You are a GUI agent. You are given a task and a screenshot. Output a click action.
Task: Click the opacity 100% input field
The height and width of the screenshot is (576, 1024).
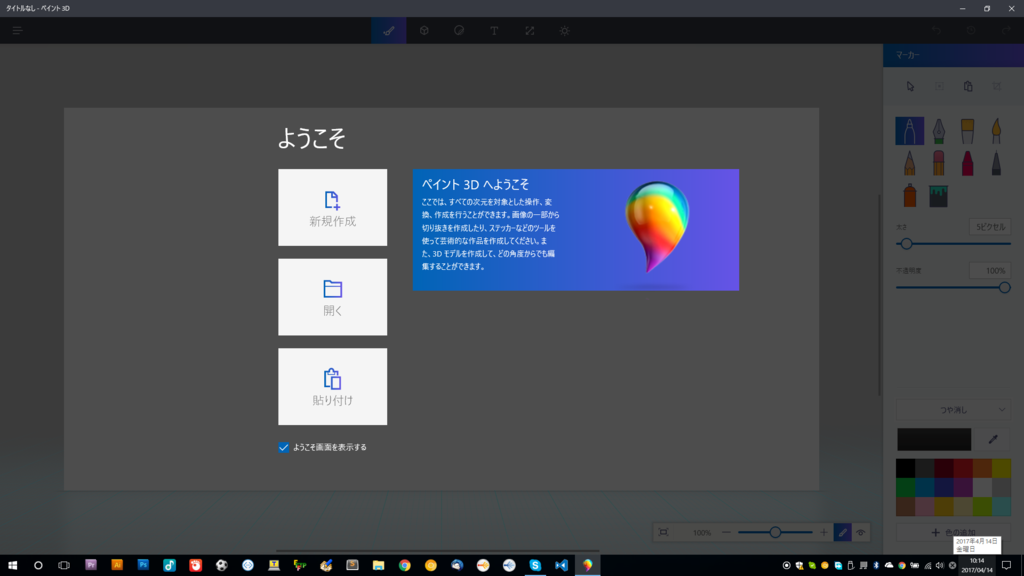(990, 270)
